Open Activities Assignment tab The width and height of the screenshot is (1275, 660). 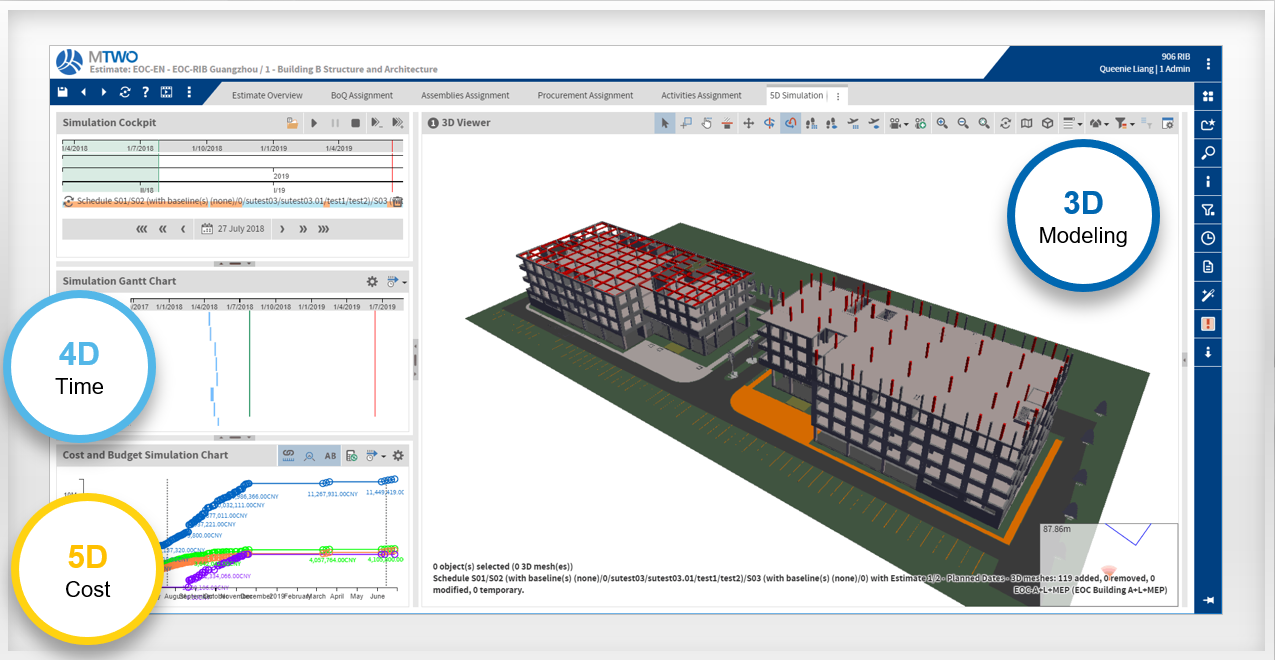(701, 95)
